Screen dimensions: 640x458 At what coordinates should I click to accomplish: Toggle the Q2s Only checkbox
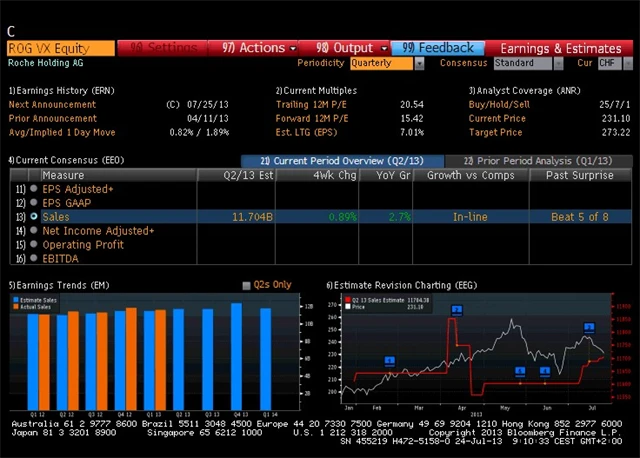247,285
